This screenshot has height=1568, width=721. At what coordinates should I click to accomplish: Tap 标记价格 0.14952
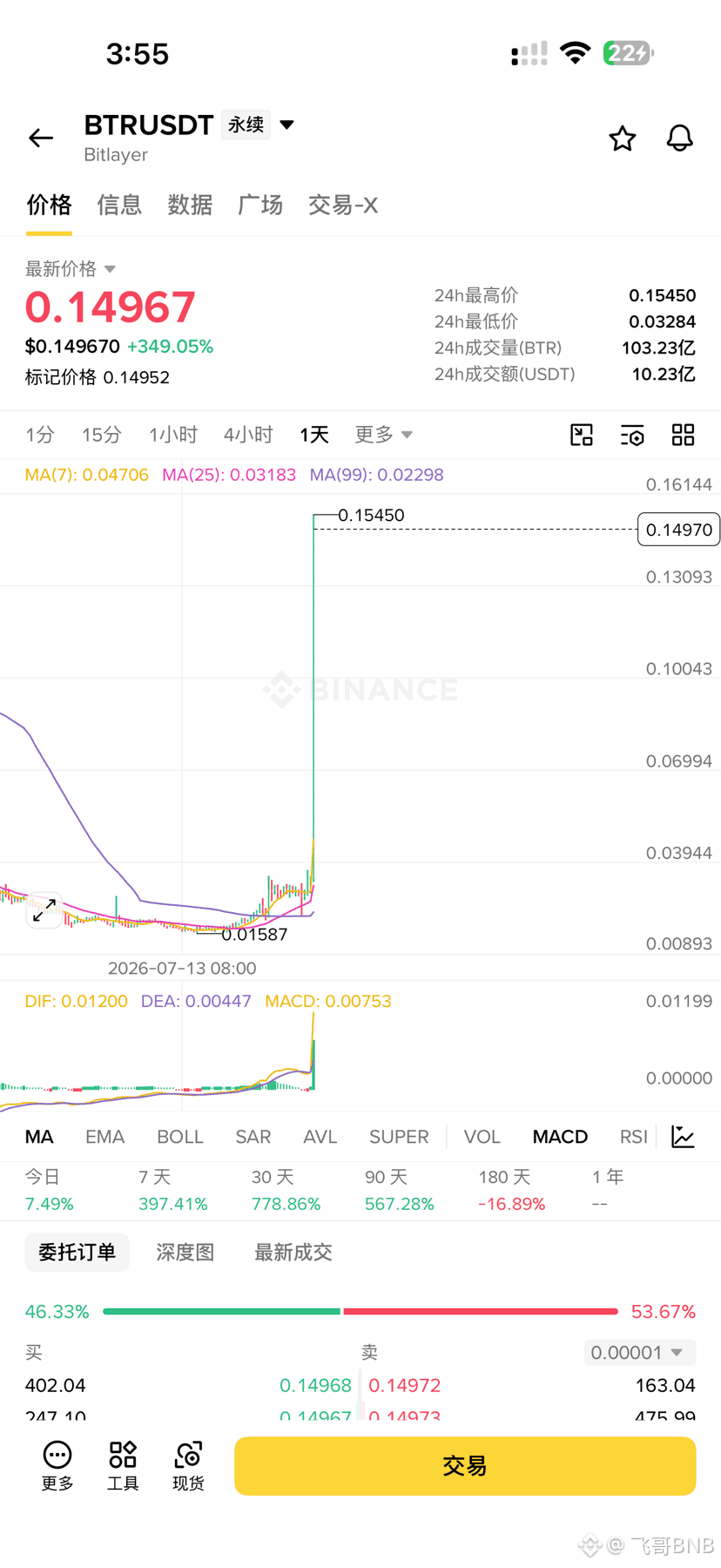tap(98, 377)
